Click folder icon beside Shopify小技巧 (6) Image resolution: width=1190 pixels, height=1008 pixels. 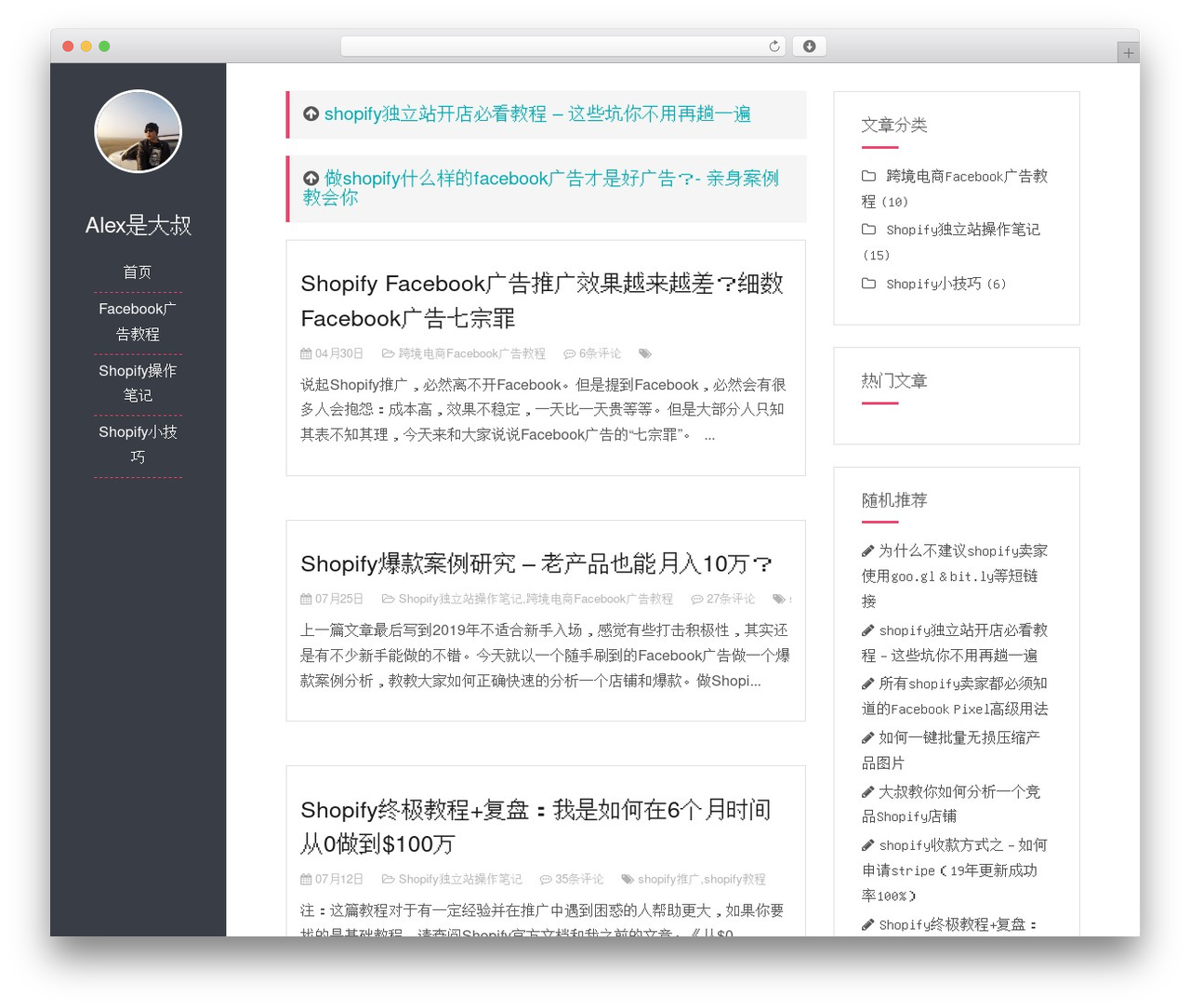(868, 284)
